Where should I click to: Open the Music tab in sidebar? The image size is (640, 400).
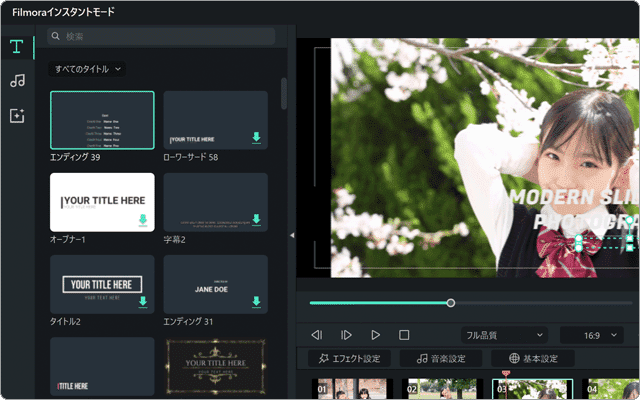(x=17, y=81)
